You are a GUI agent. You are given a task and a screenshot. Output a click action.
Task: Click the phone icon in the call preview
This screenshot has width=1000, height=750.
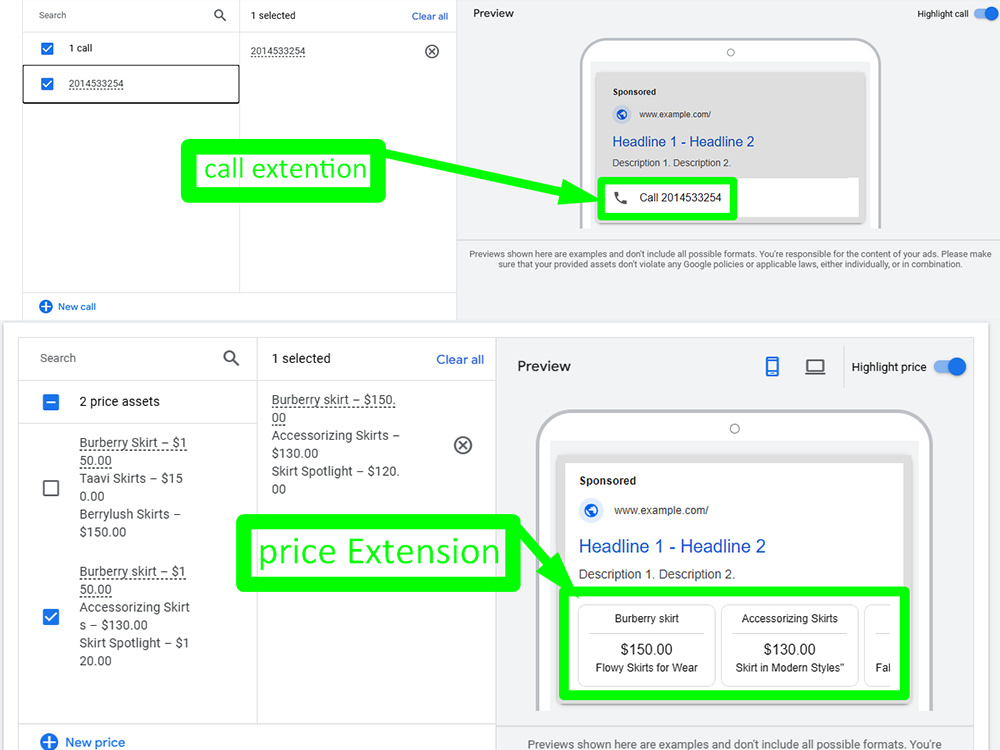[x=620, y=198]
